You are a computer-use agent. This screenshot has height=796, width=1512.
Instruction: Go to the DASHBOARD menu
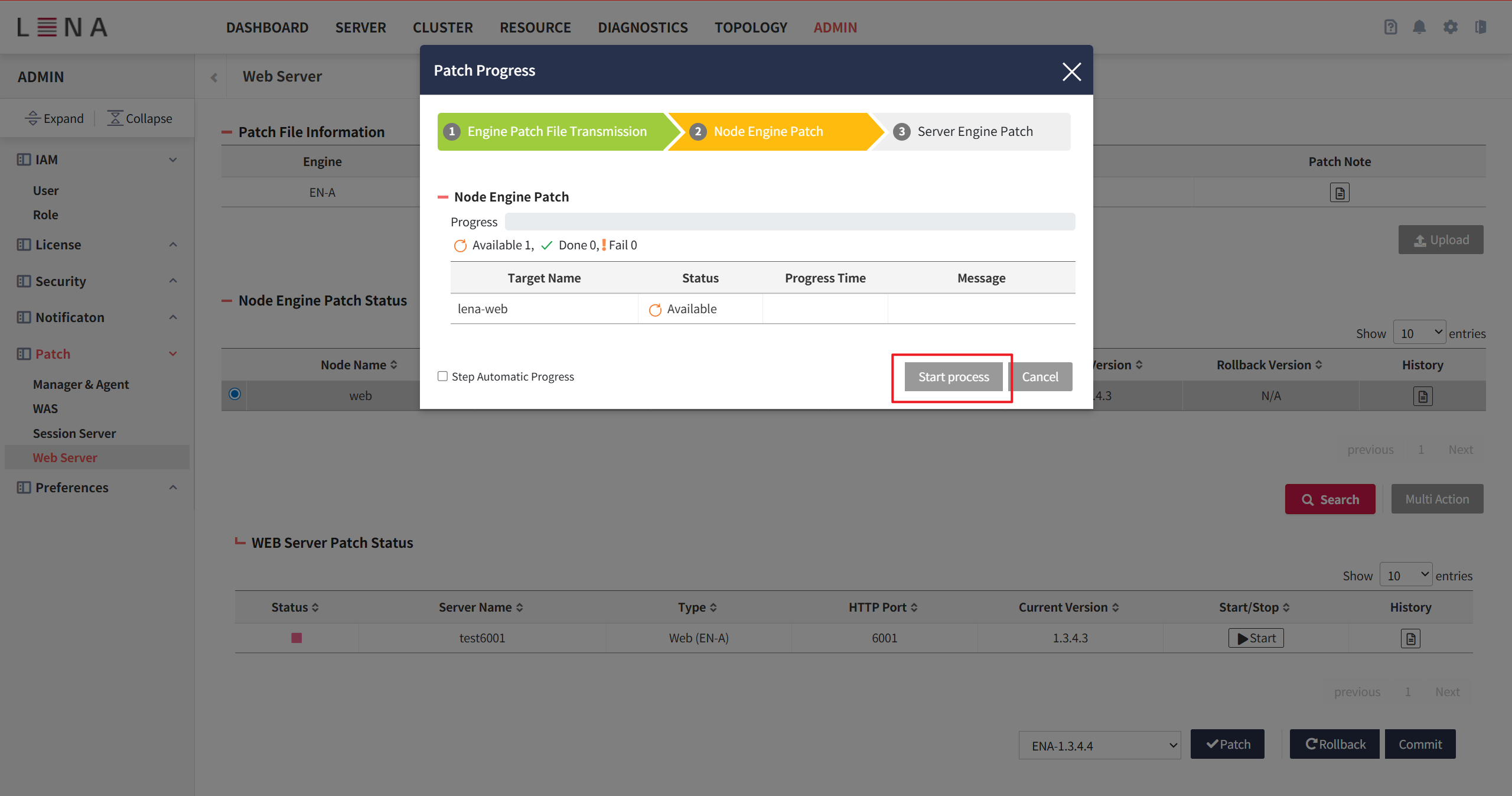267,27
